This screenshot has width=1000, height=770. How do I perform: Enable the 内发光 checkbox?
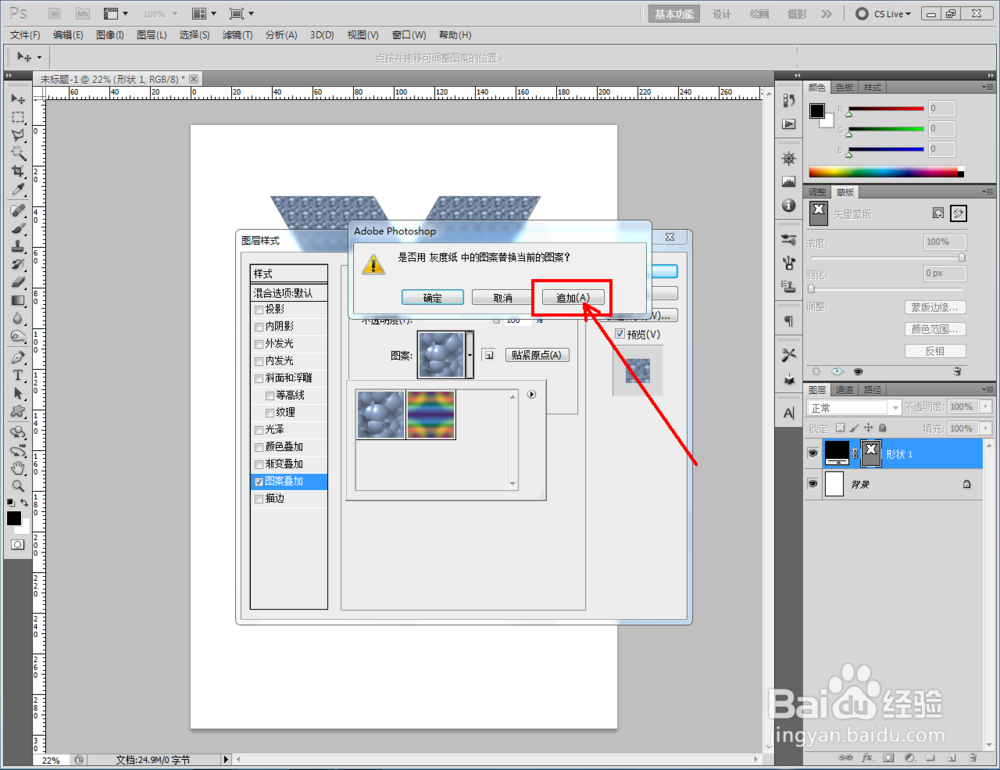(259, 362)
